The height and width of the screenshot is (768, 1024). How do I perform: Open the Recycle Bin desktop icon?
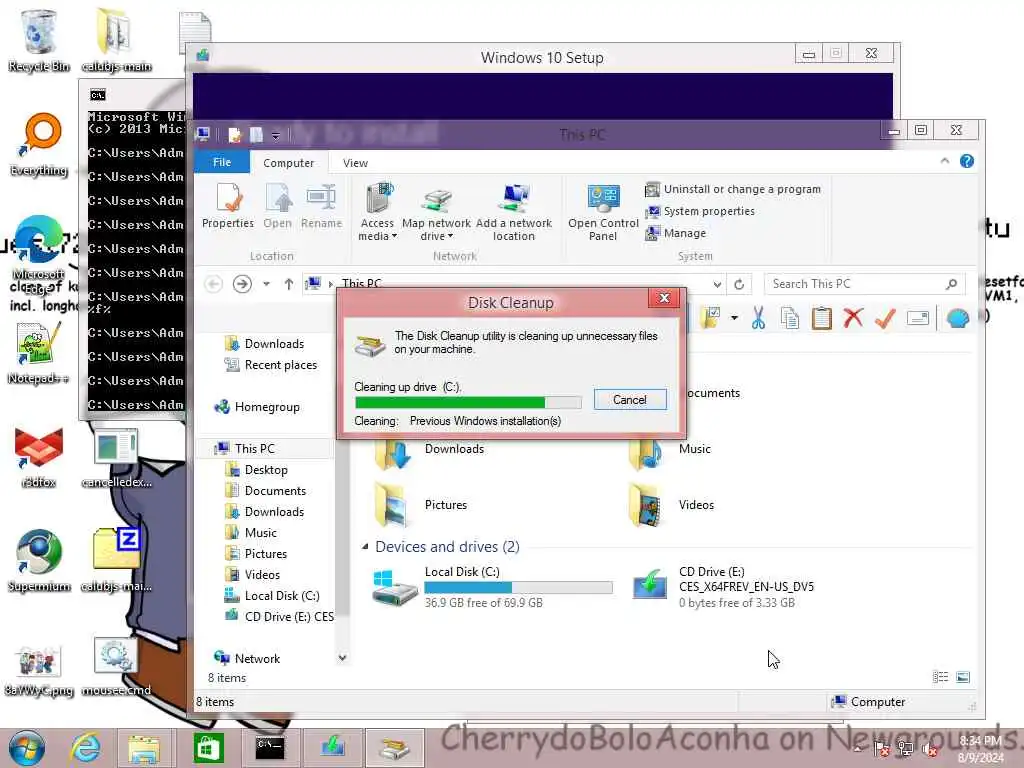pos(39,40)
